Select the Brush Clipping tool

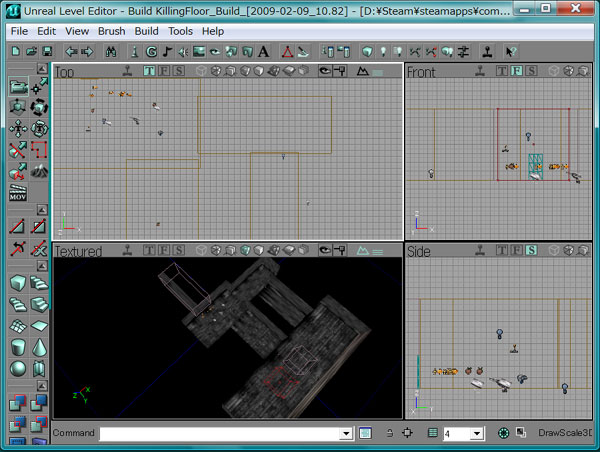tap(18, 150)
